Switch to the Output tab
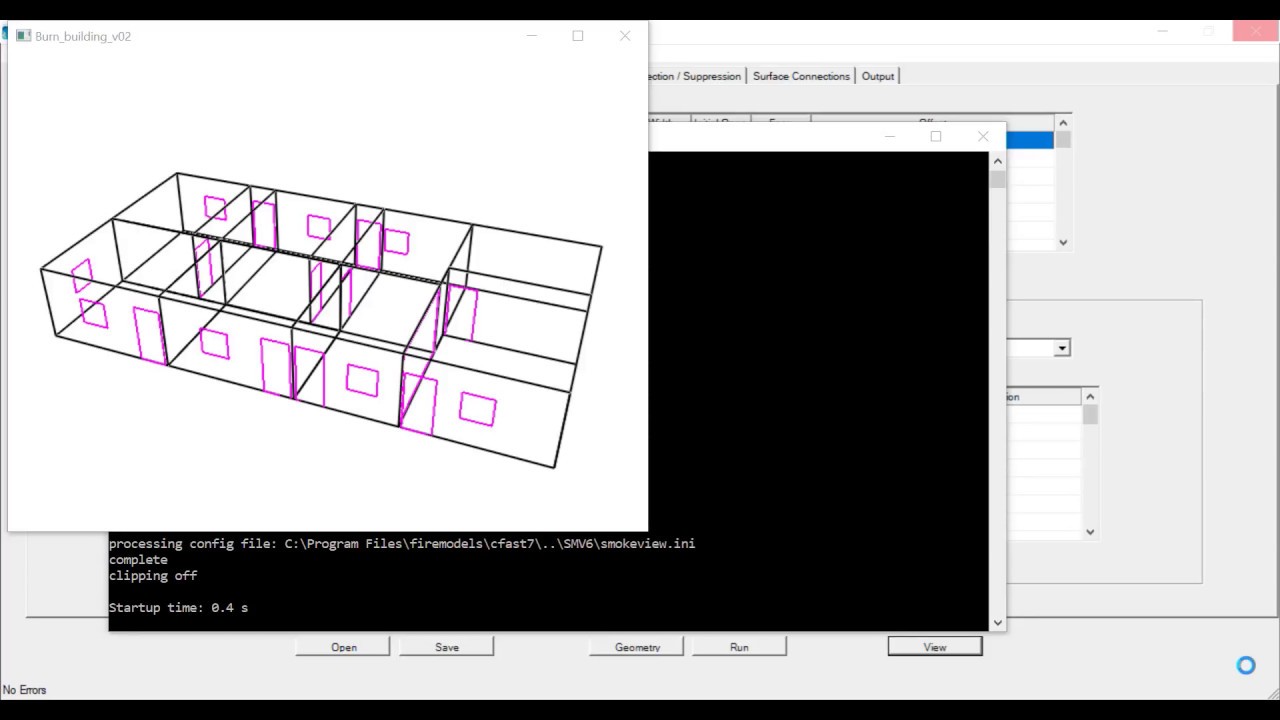 (878, 76)
